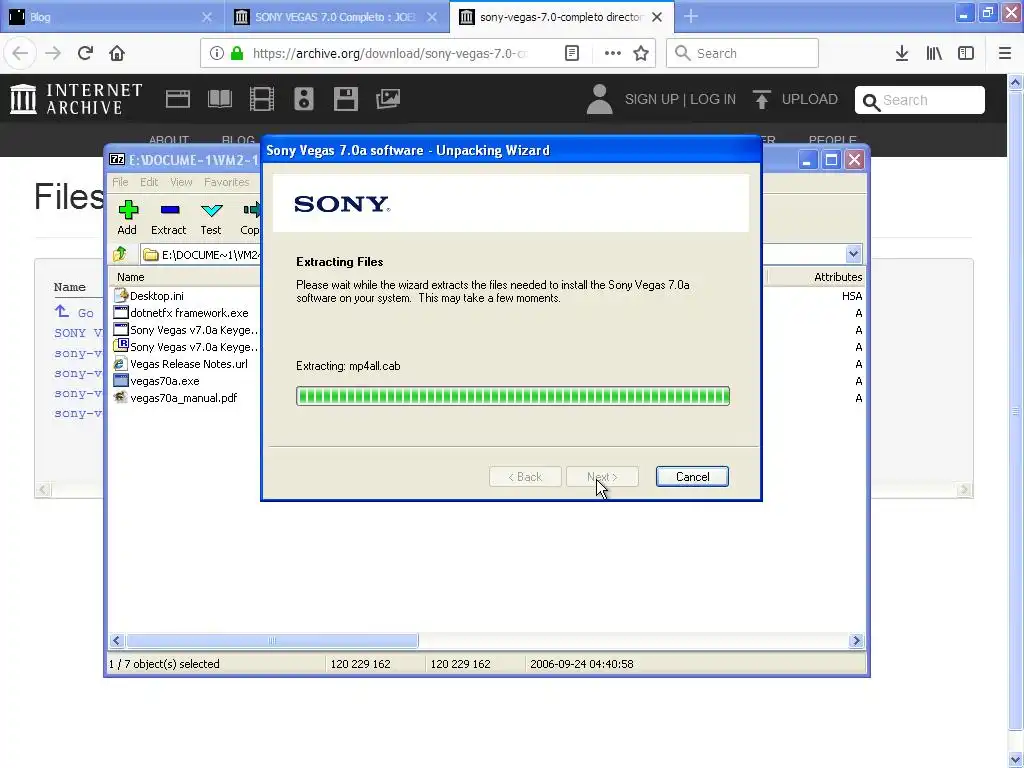Click the extraction progress bar
Screen dimensions: 1024x768
(513, 396)
